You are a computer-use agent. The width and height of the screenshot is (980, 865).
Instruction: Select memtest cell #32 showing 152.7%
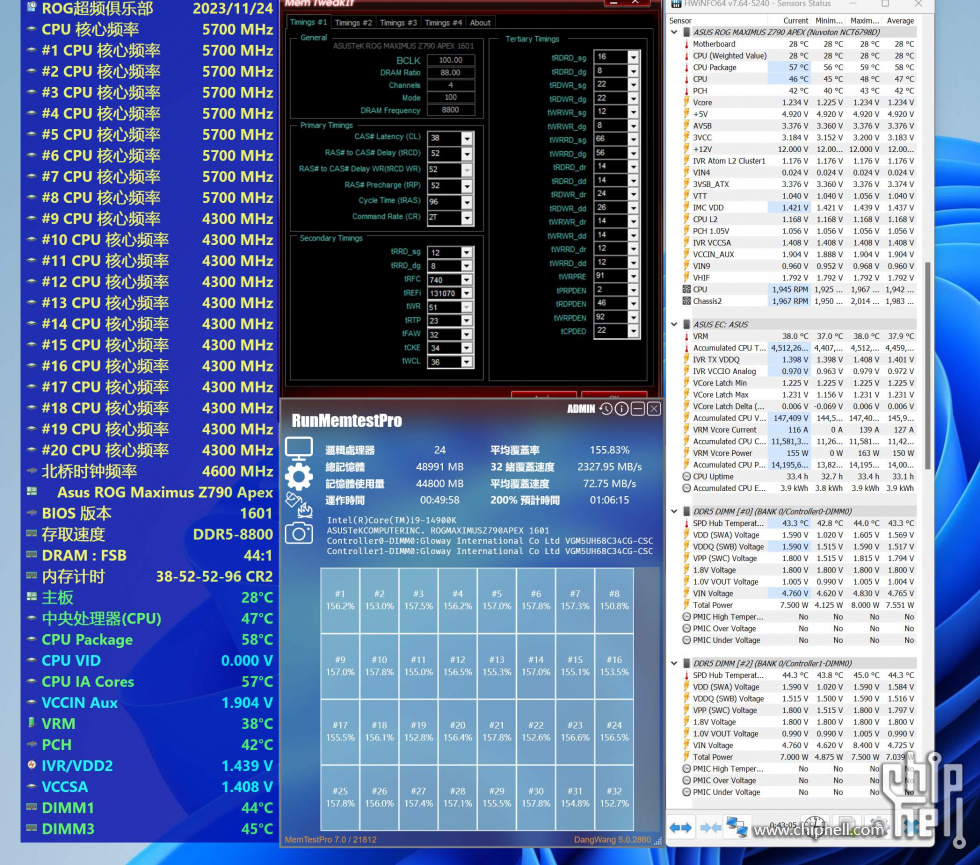(614, 798)
